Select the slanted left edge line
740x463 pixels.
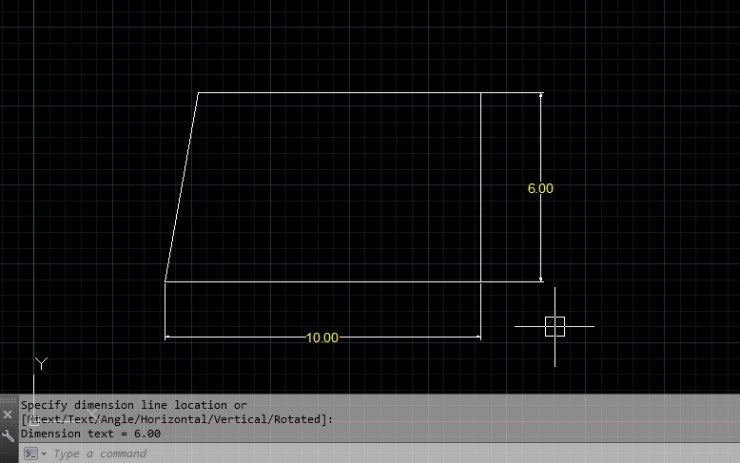[x=182, y=187]
